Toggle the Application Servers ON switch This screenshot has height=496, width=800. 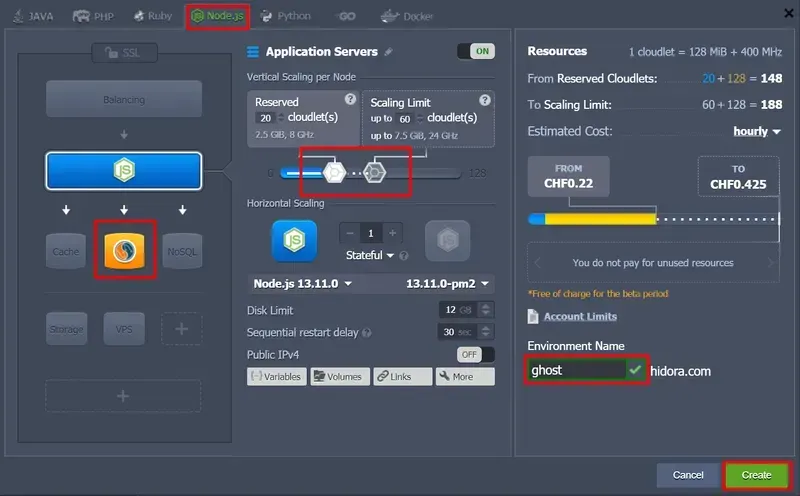(475, 51)
